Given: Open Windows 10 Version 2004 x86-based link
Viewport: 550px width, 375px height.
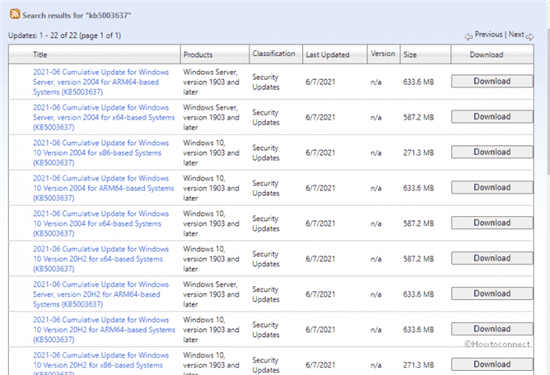Looking at the screenshot, I should tap(101, 153).
